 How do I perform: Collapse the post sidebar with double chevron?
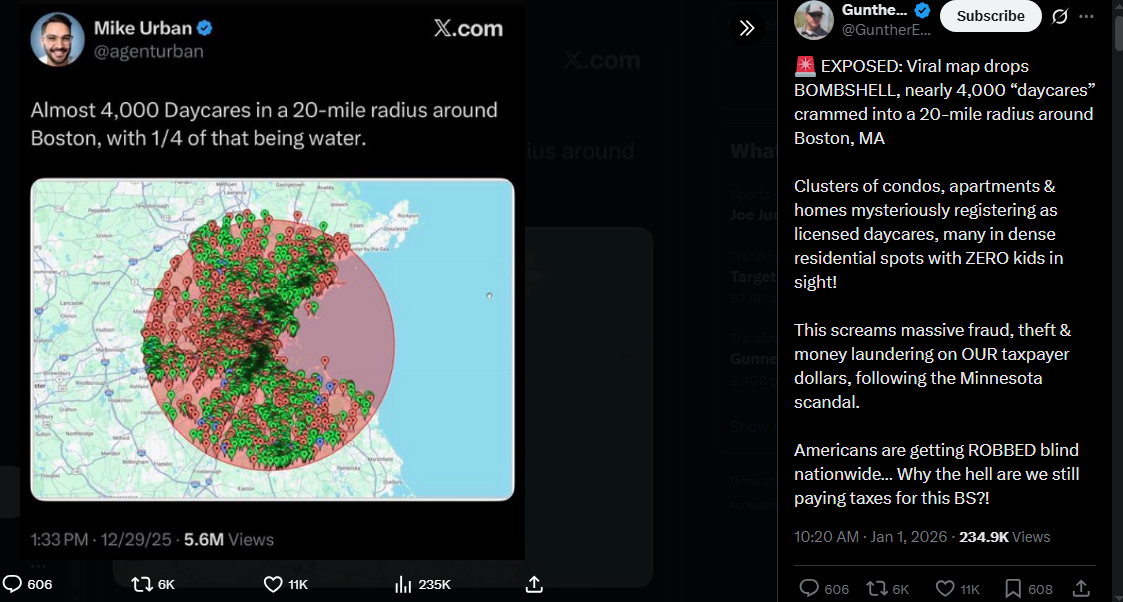[747, 28]
